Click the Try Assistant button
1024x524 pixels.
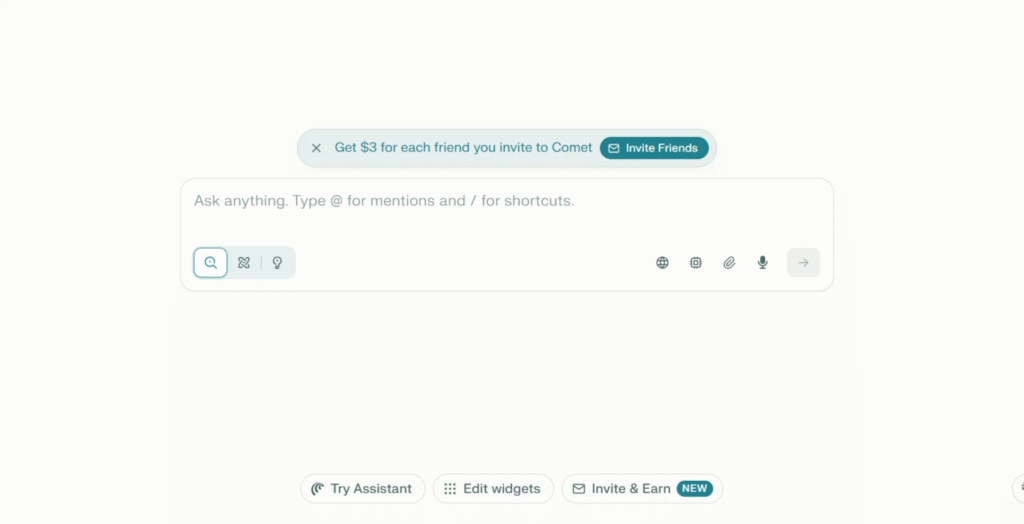coord(362,489)
